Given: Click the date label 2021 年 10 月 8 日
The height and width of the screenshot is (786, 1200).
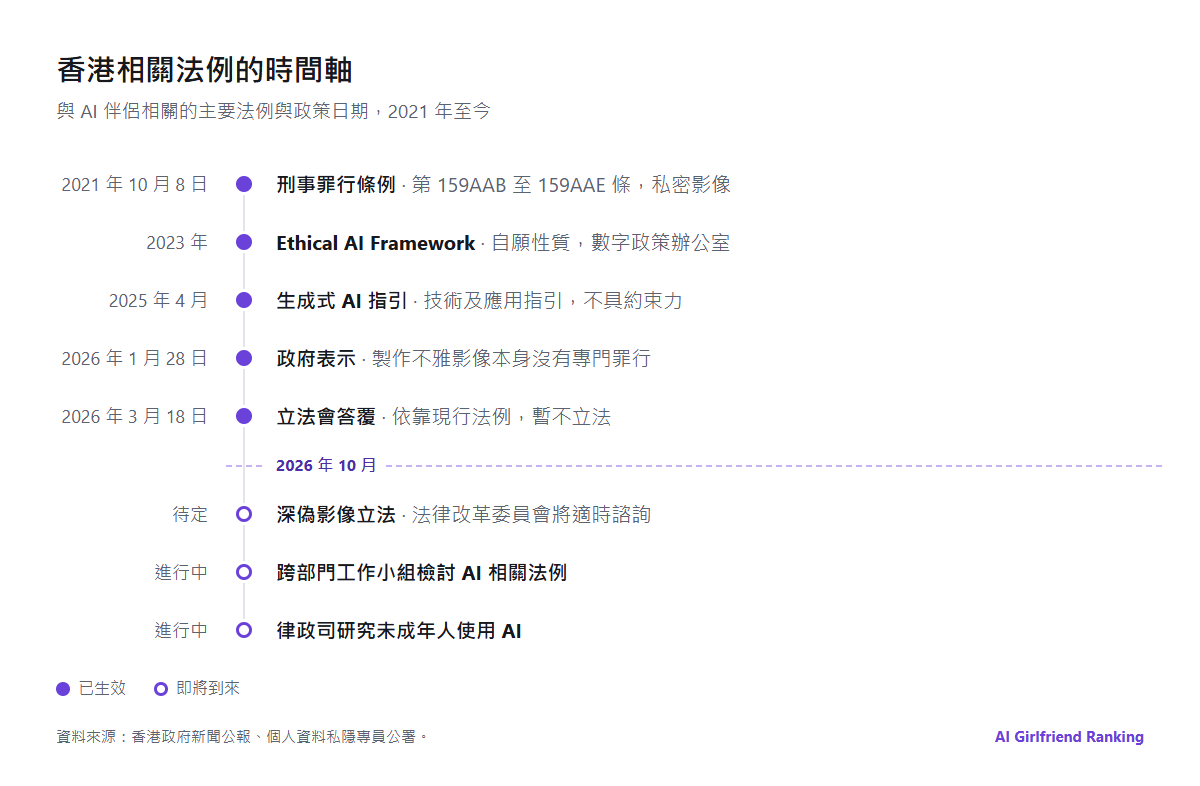Looking at the screenshot, I should [x=134, y=184].
